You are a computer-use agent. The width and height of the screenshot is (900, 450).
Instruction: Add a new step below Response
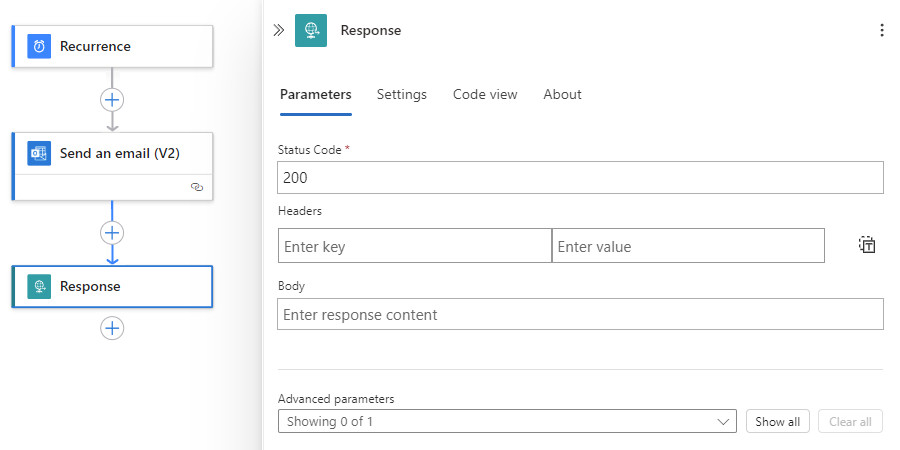[112, 328]
